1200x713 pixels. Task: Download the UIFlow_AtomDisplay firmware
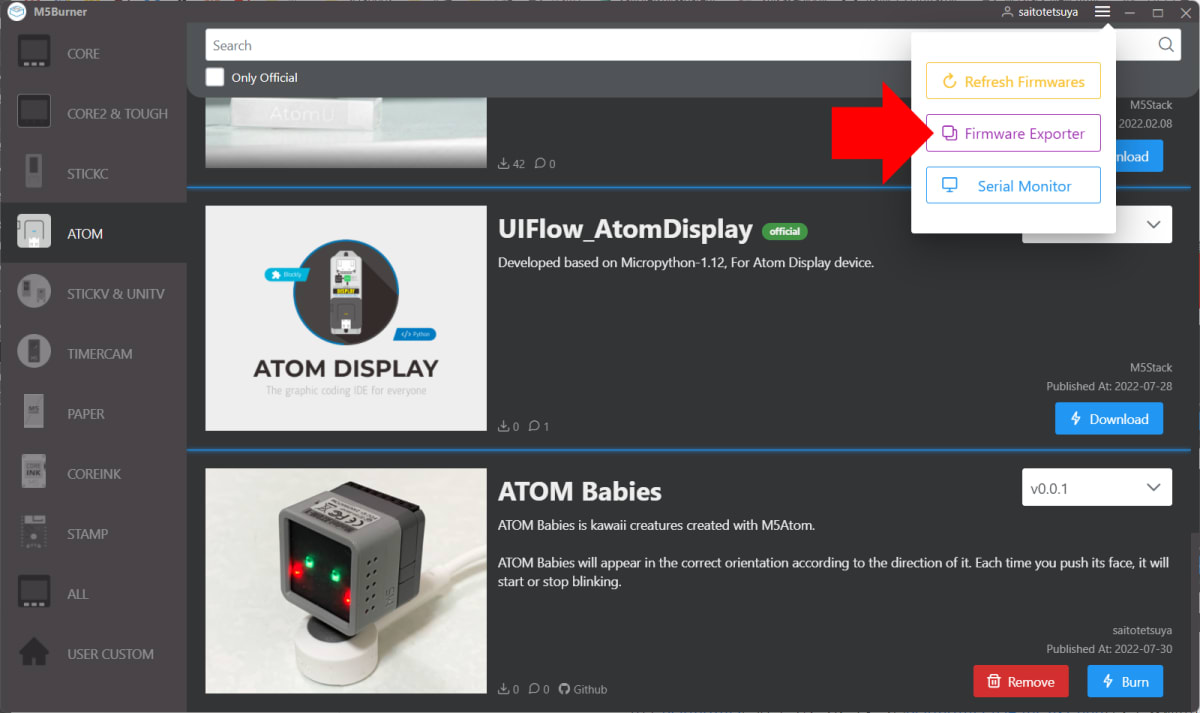1109,419
